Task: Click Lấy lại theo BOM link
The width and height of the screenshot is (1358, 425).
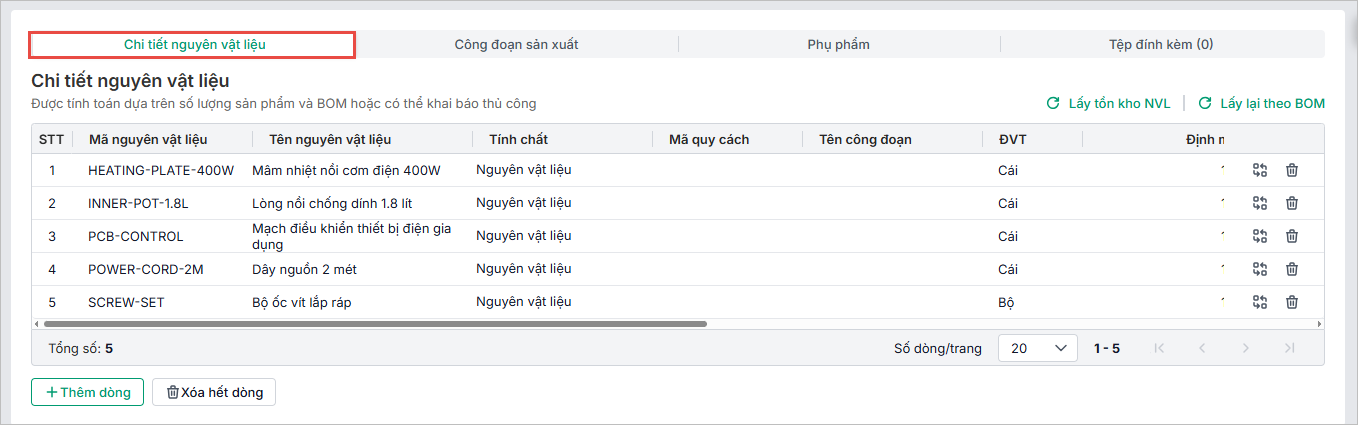Action: [1262, 103]
